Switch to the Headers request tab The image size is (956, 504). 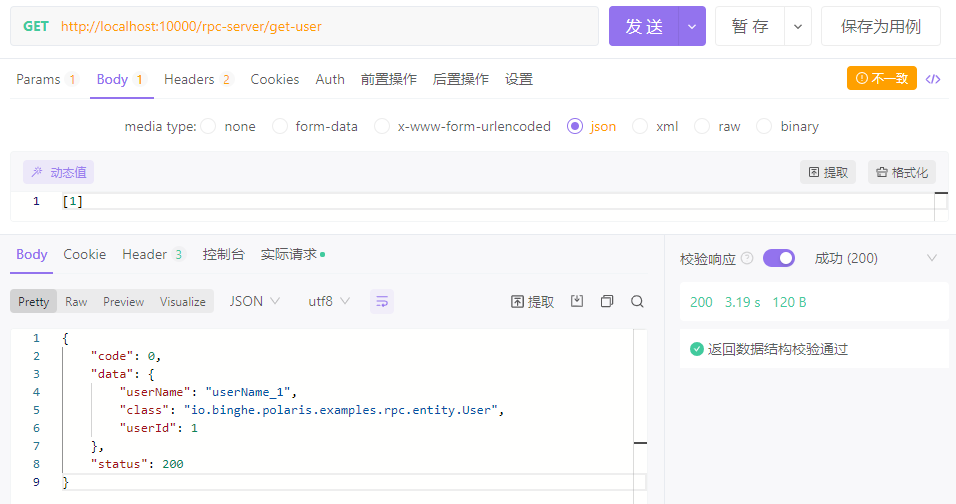pos(197,79)
